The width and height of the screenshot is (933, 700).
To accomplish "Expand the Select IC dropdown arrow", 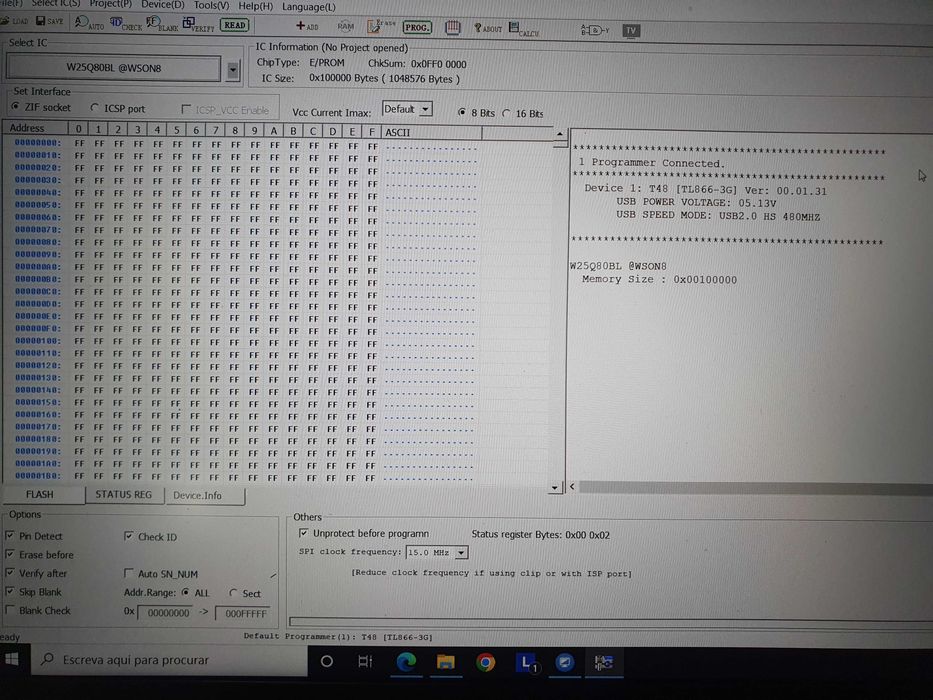I will tap(233, 70).
